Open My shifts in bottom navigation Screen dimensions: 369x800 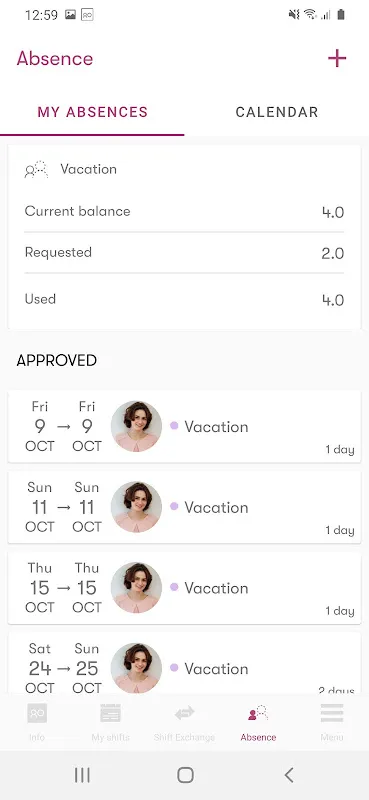point(110,713)
